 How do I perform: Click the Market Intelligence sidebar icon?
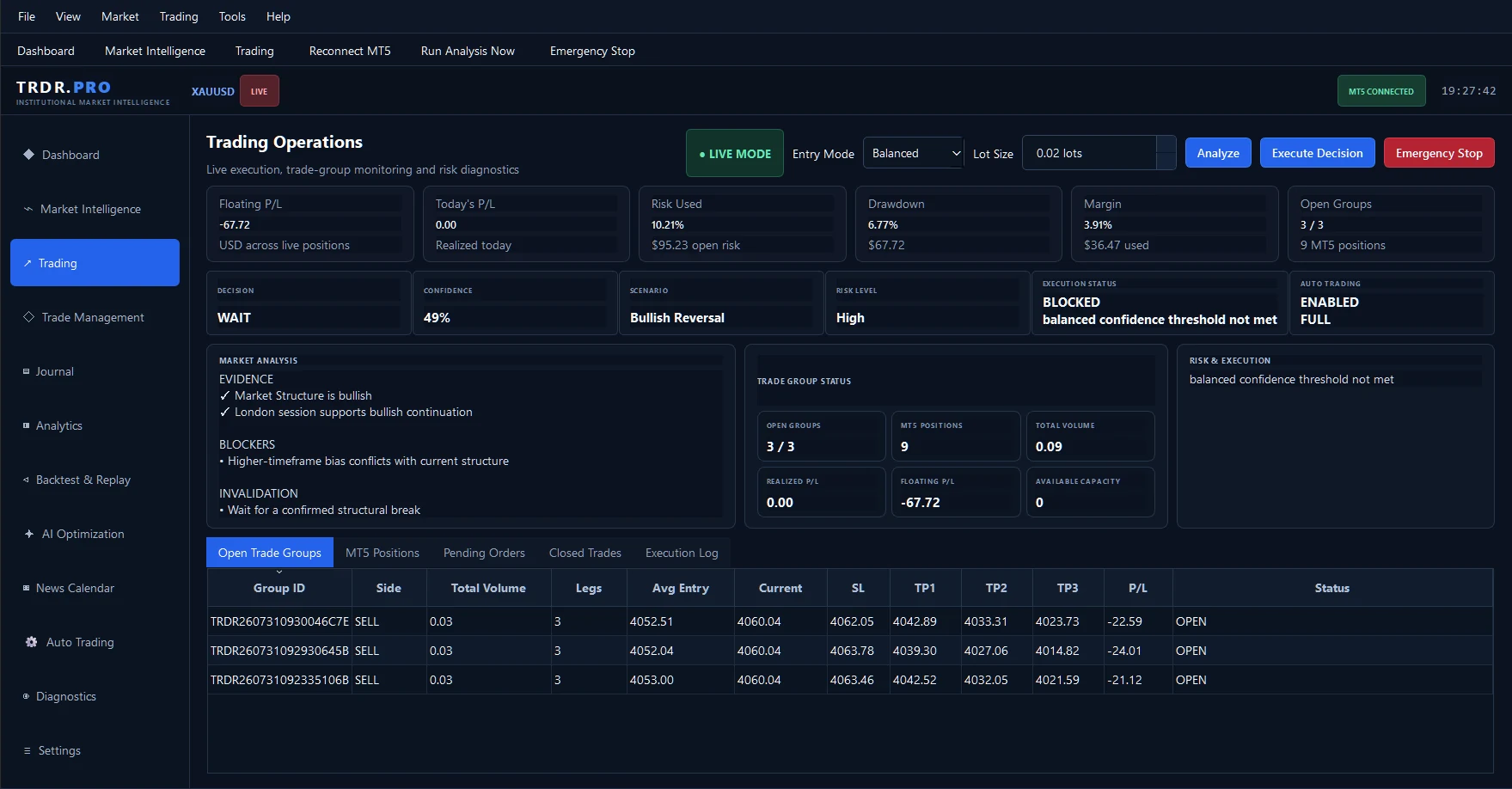coord(28,209)
